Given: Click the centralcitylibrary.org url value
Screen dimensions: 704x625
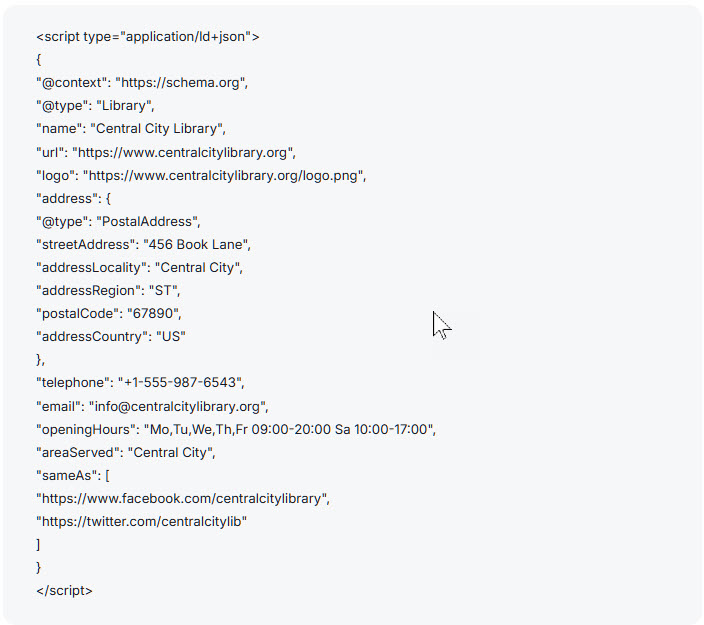Looking at the screenshot, I should click(184, 152).
